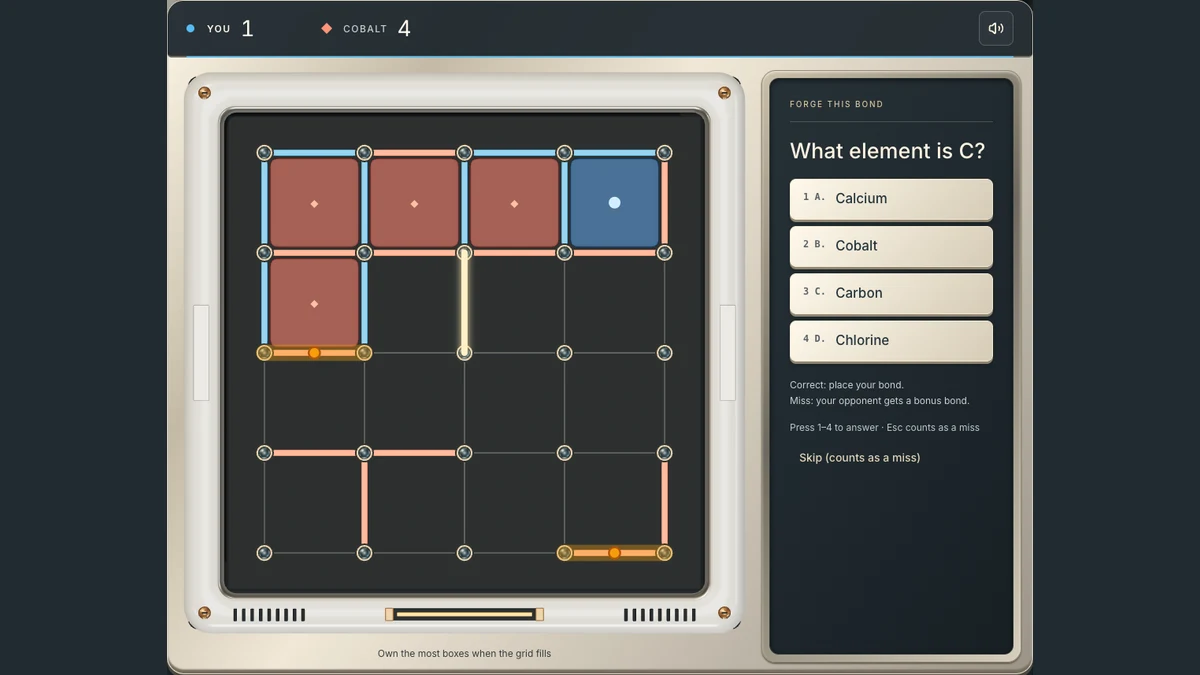Click the 'FORGE THIS BOND' heading
This screenshot has height=675, width=1200.
tap(836, 104)
